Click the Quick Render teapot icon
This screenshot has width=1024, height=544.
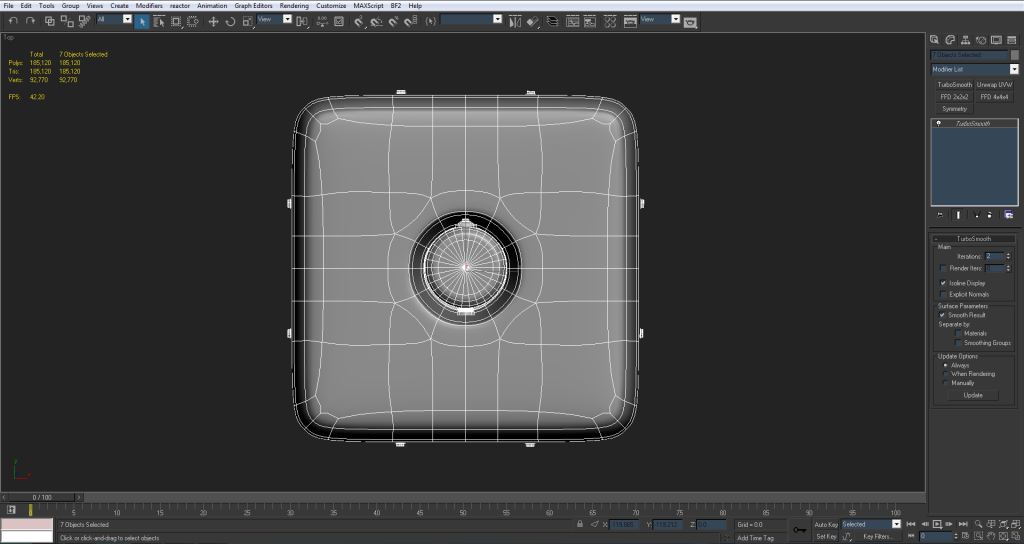coord(692,20)
